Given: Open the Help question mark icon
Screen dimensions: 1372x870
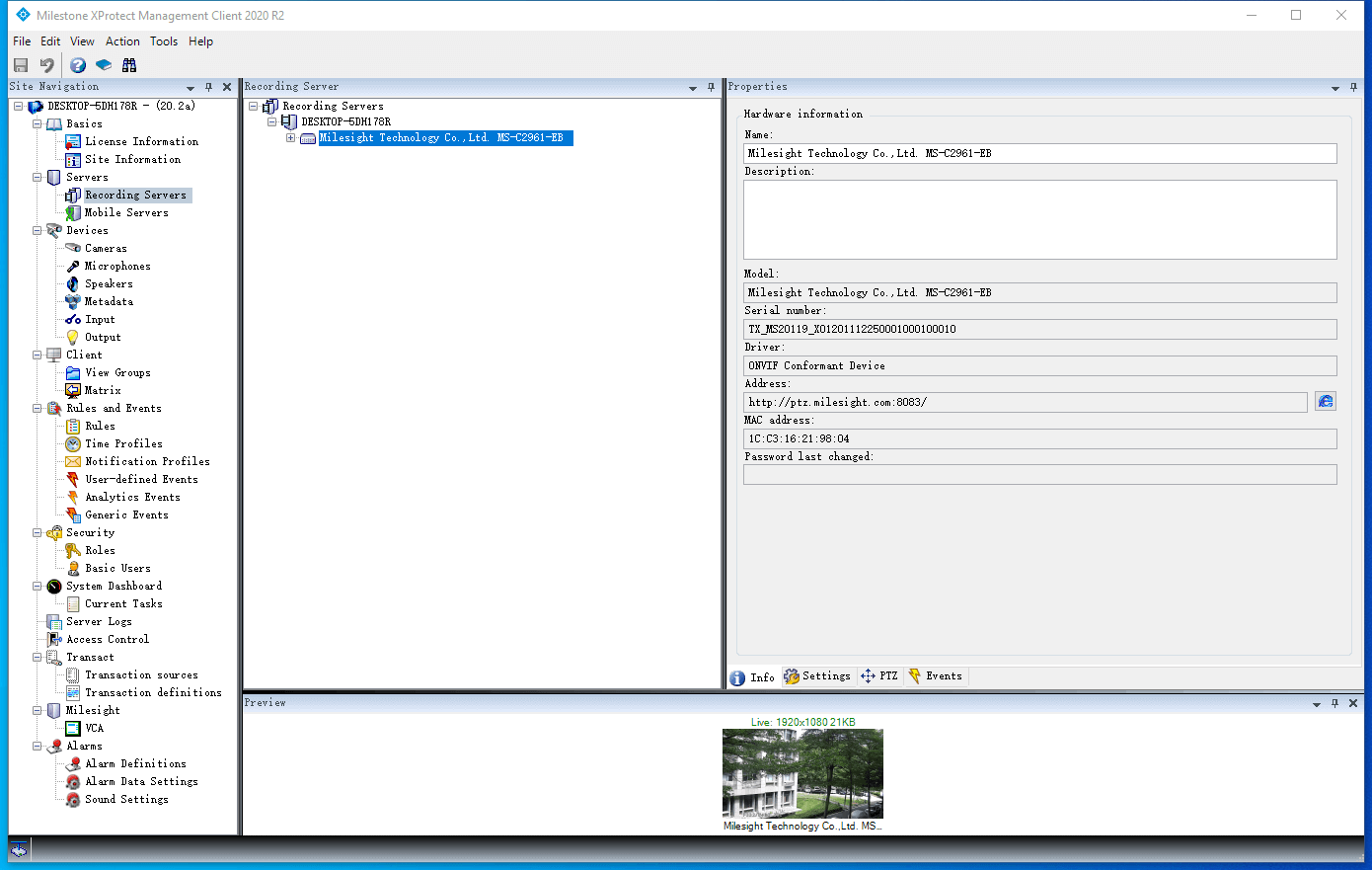Looking at the screenshot, I should (x=78, y=65).
